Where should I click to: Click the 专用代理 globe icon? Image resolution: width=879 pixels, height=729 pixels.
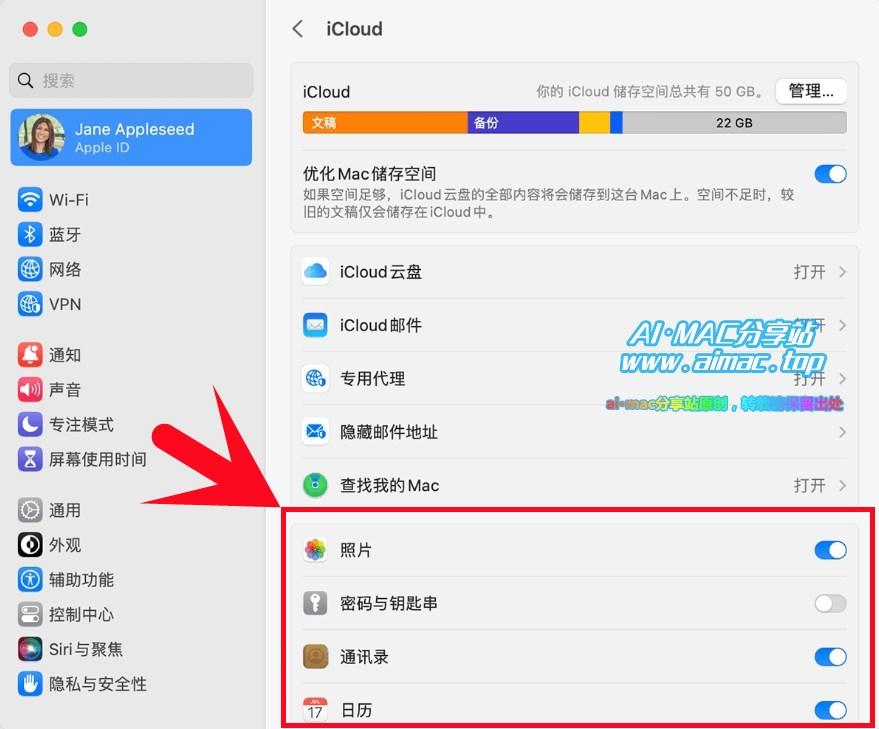coord(315,379)
